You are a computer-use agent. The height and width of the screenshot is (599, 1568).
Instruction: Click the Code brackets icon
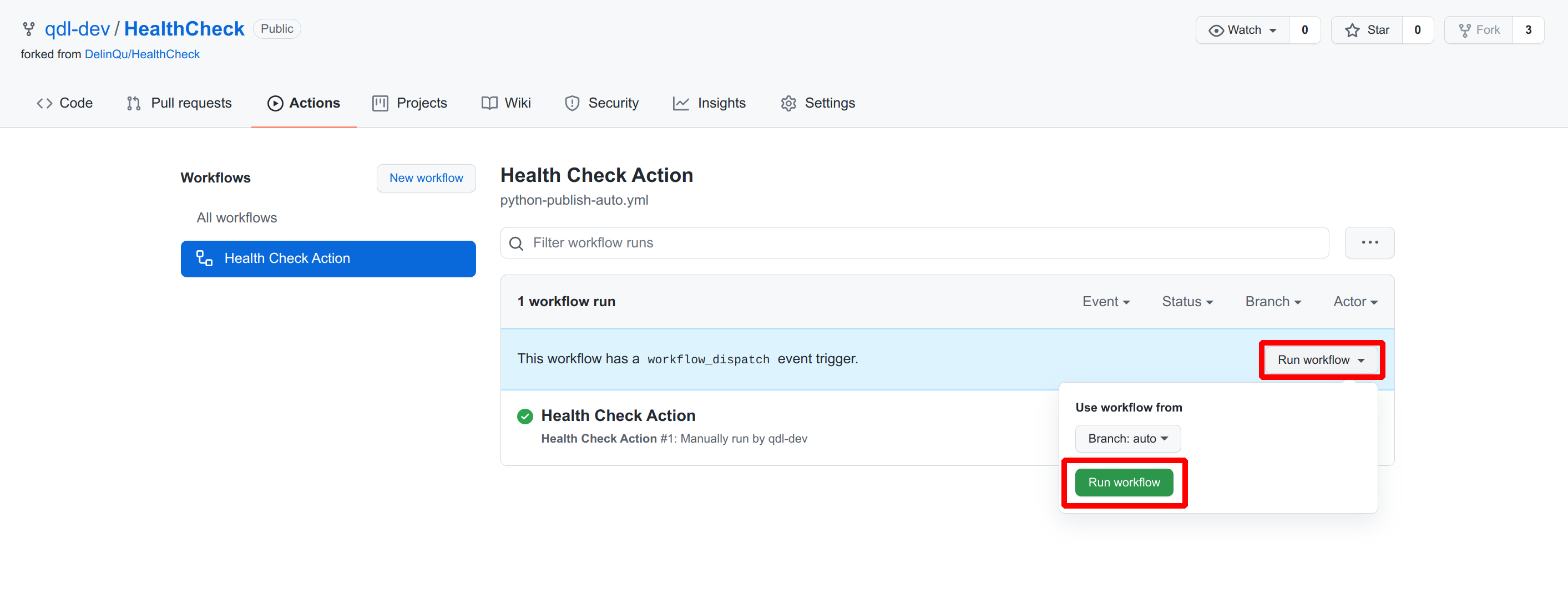44,104
